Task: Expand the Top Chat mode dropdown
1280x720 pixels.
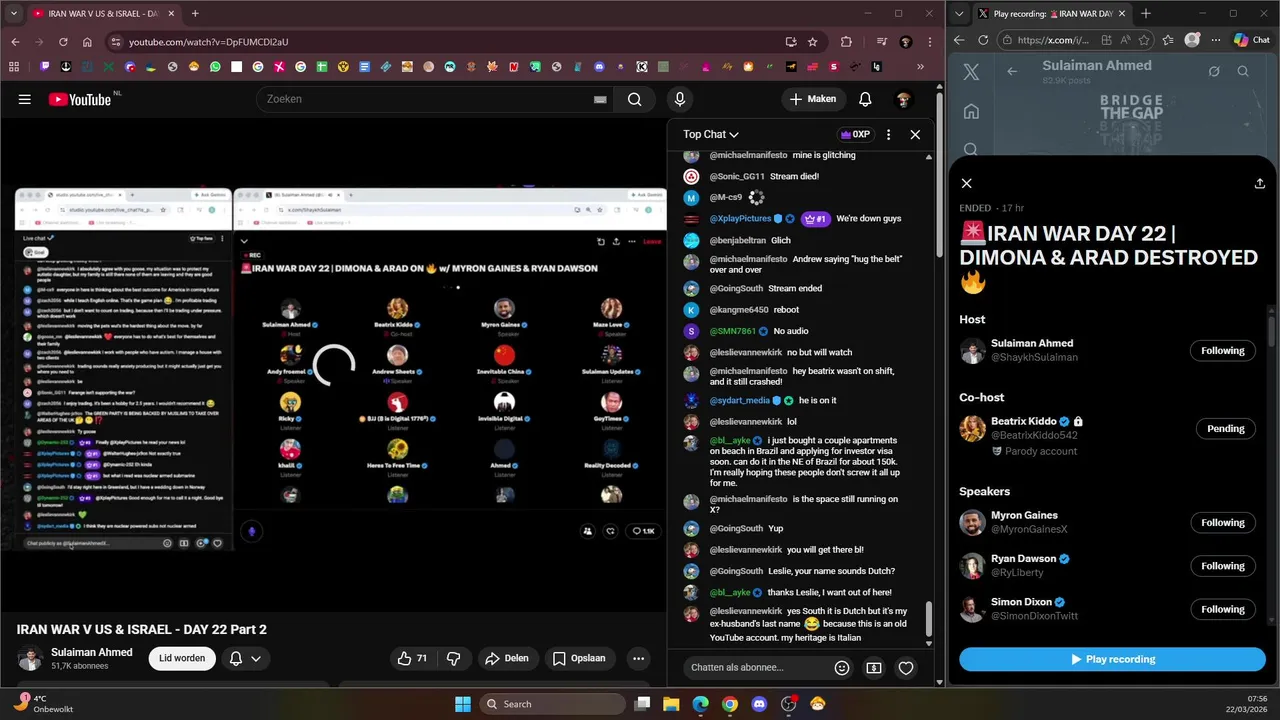Action: (x=711, y=134)
